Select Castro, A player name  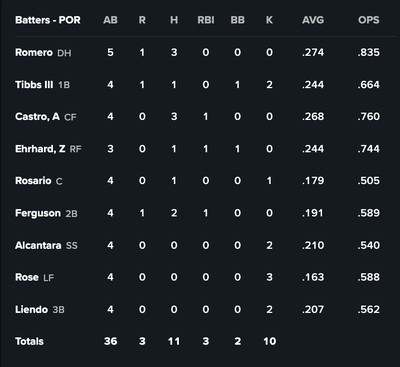pyautogui.click(x=37, y=117)
